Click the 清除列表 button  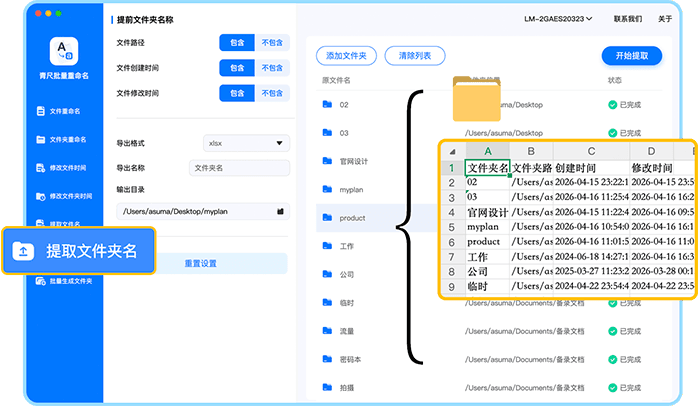(x=414, y=56)
